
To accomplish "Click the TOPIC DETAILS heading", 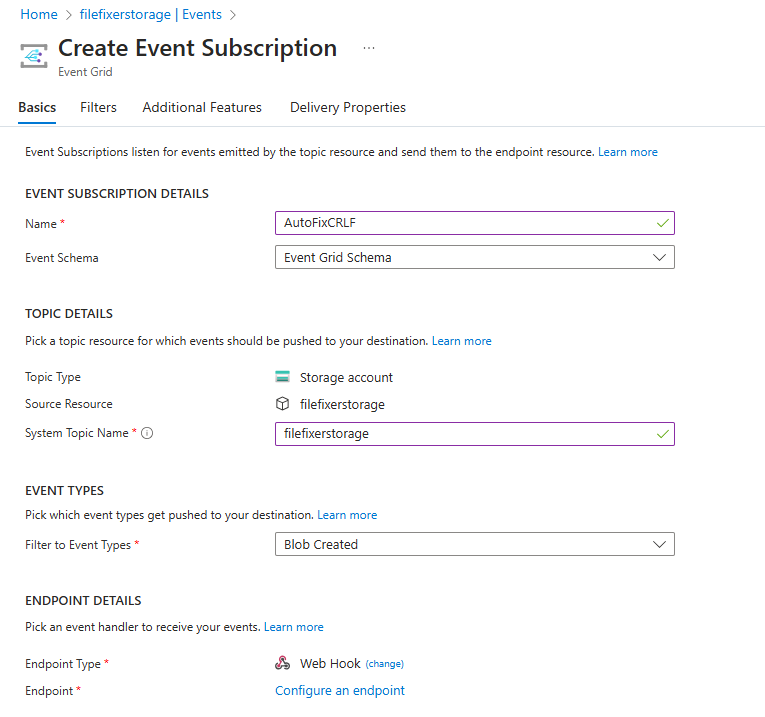I will pos(69,314).
